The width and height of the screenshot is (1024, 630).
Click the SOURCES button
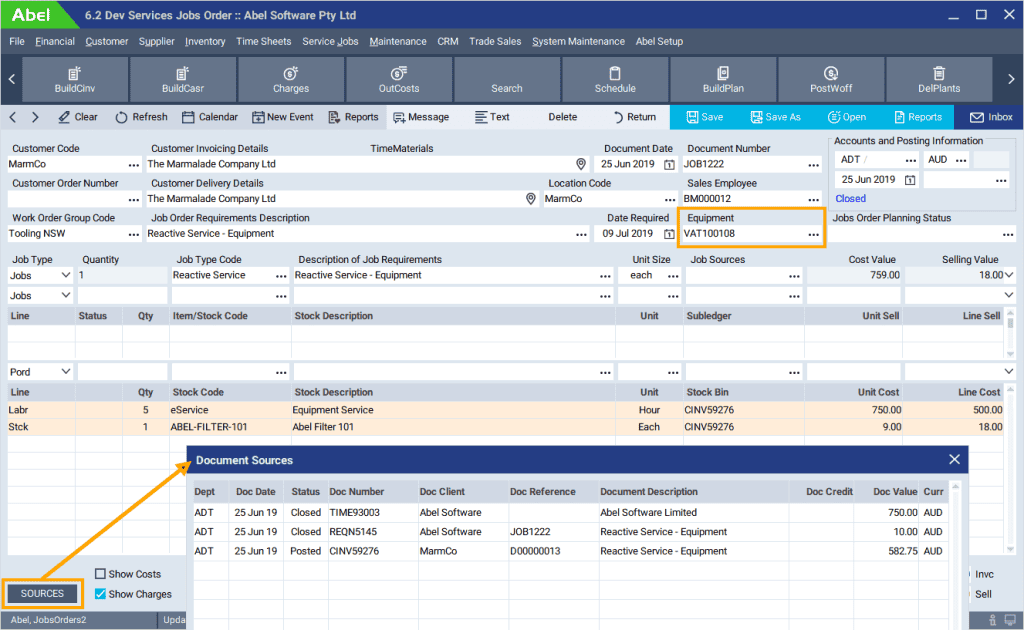(x=42, y=594)
